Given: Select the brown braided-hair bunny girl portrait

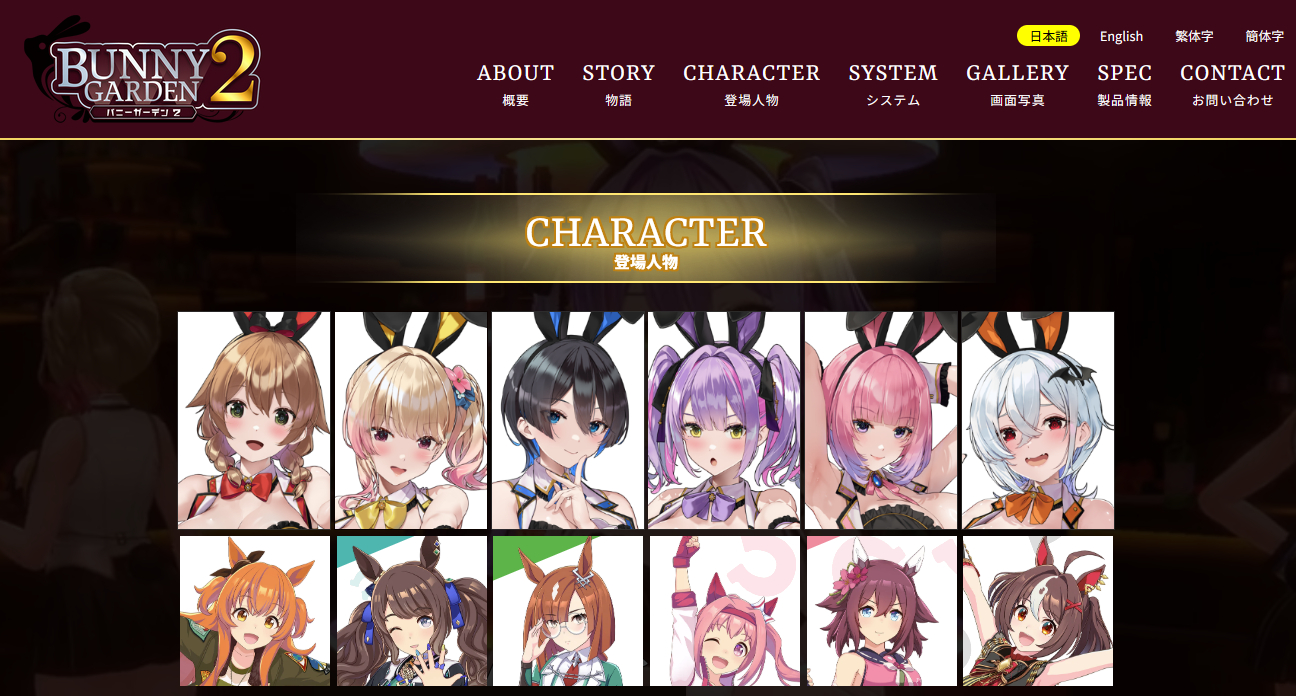Looking at the screenshot, I should [x=254, y=420].
